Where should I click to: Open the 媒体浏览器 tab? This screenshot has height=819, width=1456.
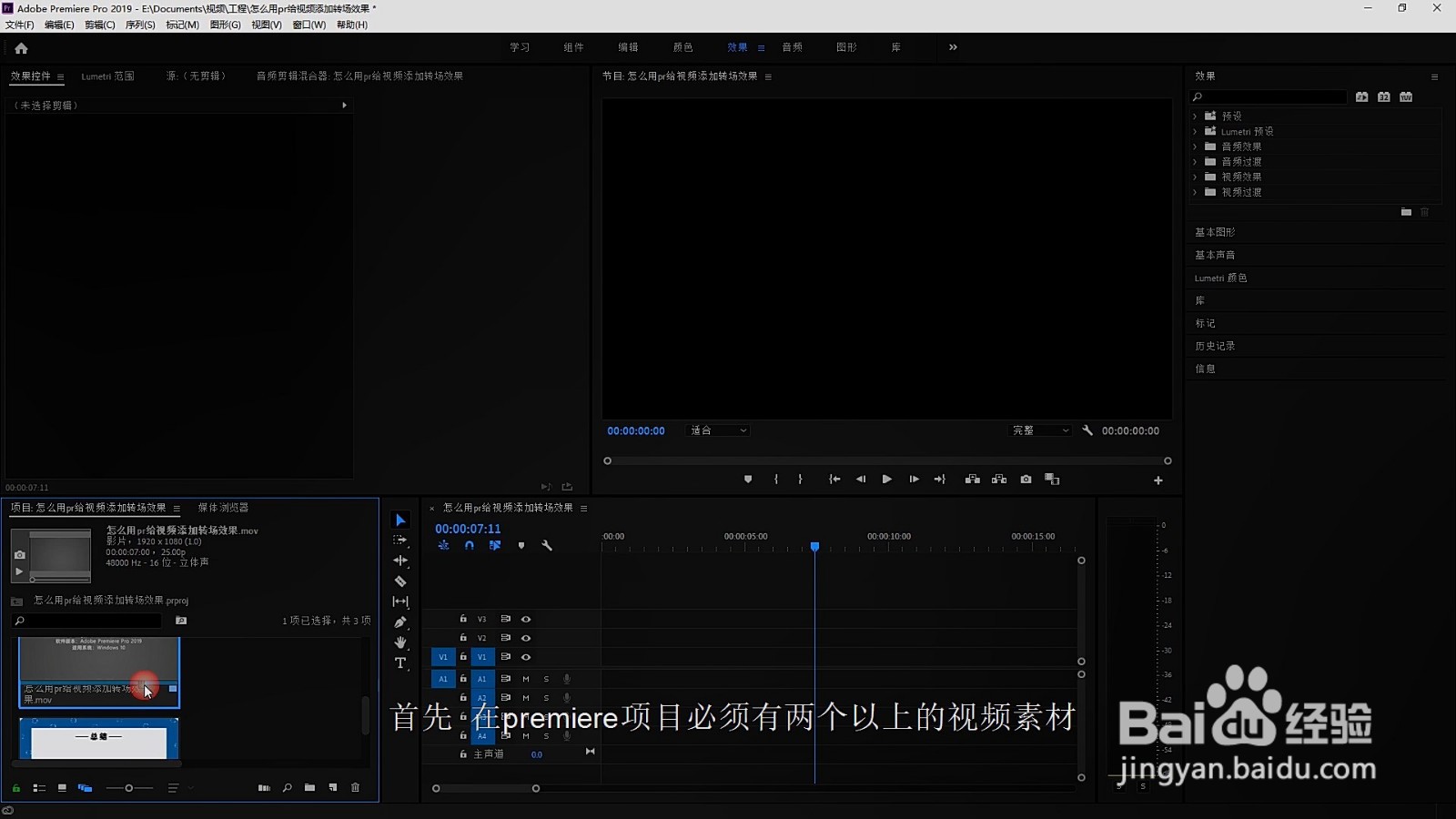[223, 508]
